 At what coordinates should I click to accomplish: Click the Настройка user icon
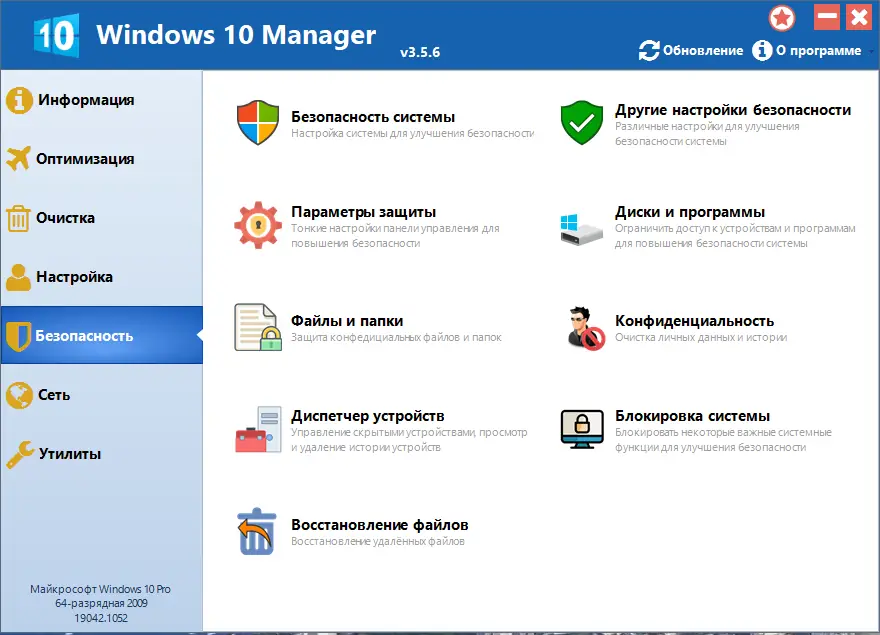(19, 277)
